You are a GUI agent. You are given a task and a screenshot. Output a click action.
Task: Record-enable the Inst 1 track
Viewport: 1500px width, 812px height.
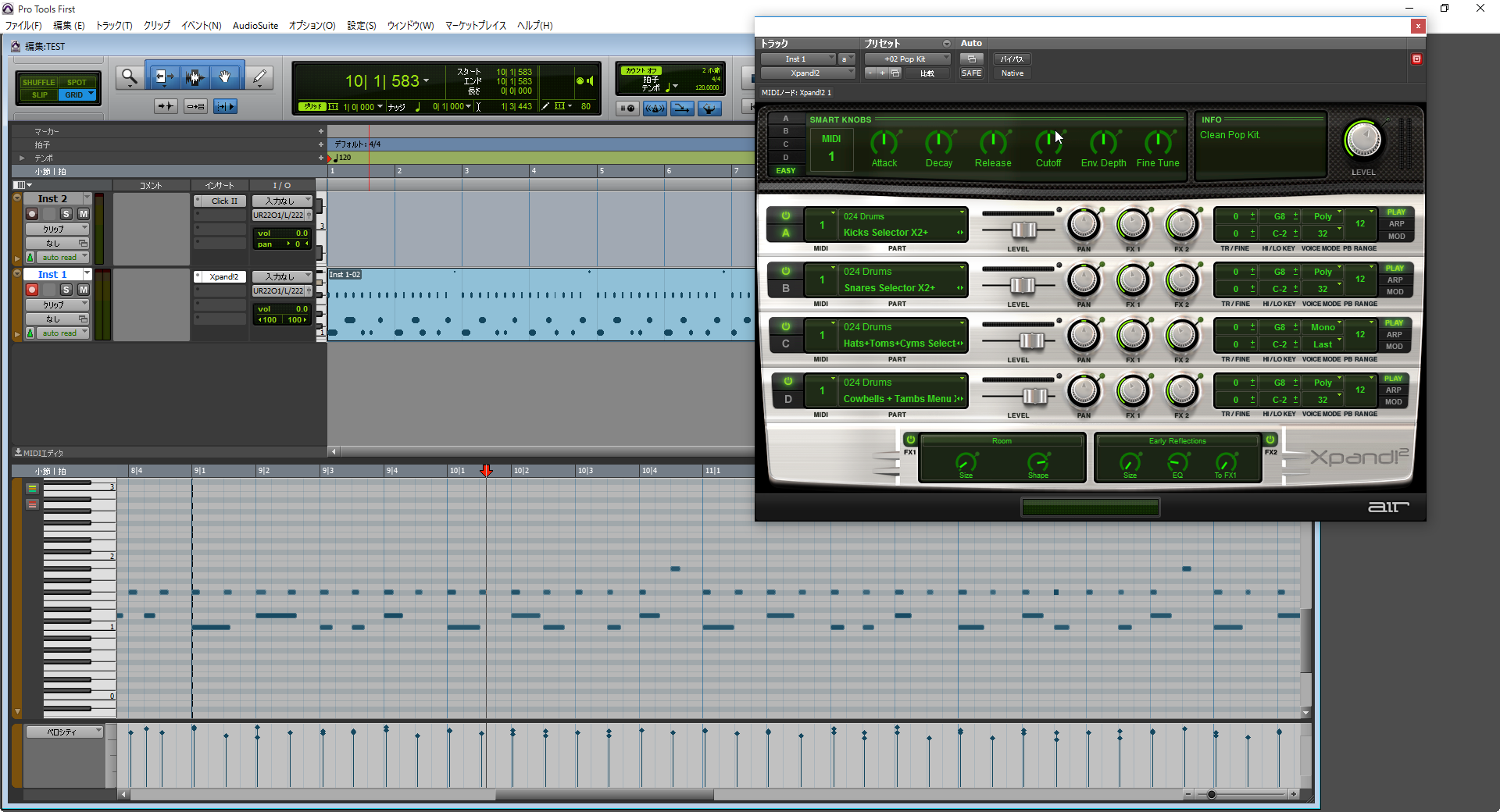pos(32,290)
